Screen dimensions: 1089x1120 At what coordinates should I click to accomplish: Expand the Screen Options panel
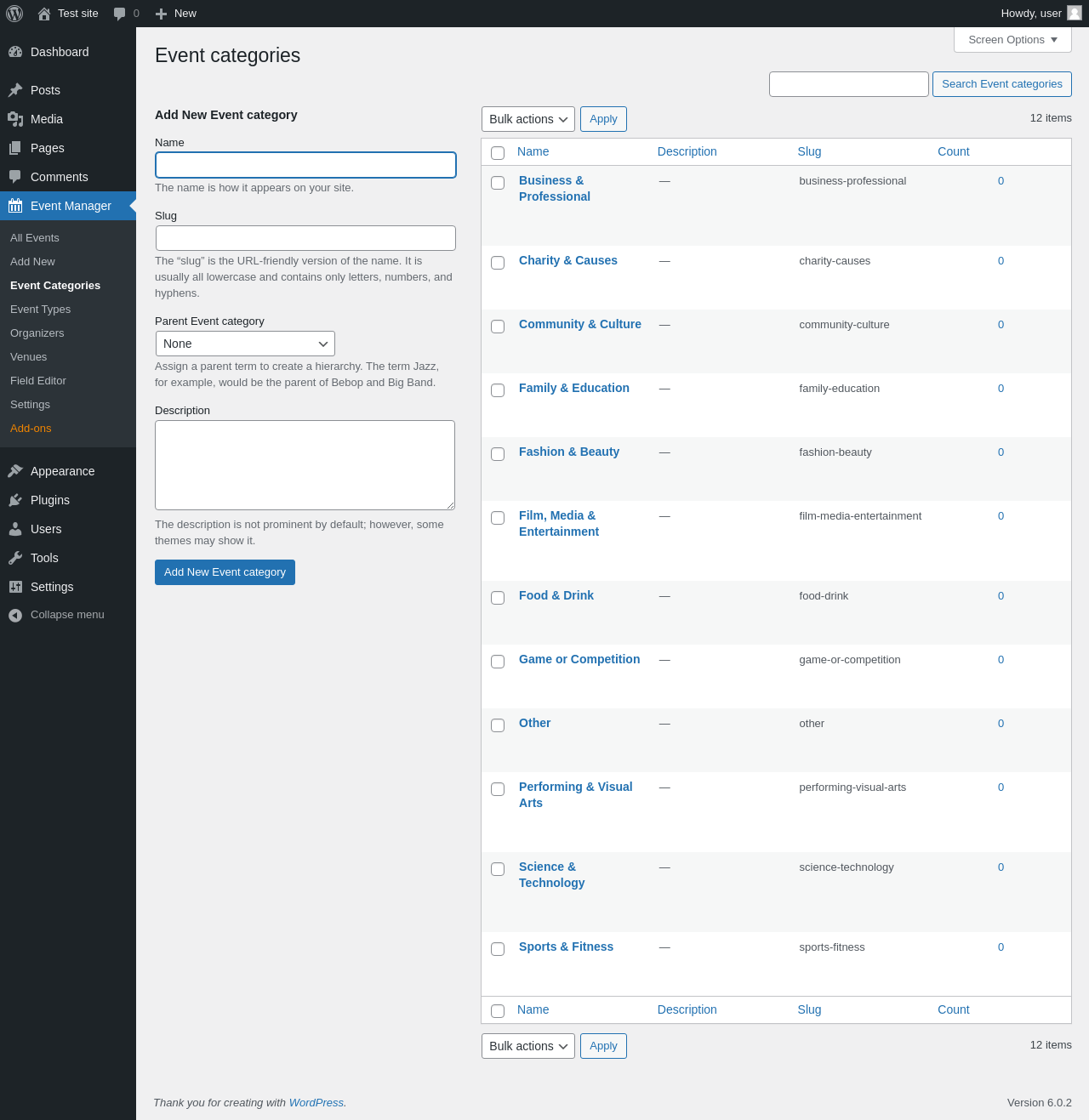(x=1012, y=40)
